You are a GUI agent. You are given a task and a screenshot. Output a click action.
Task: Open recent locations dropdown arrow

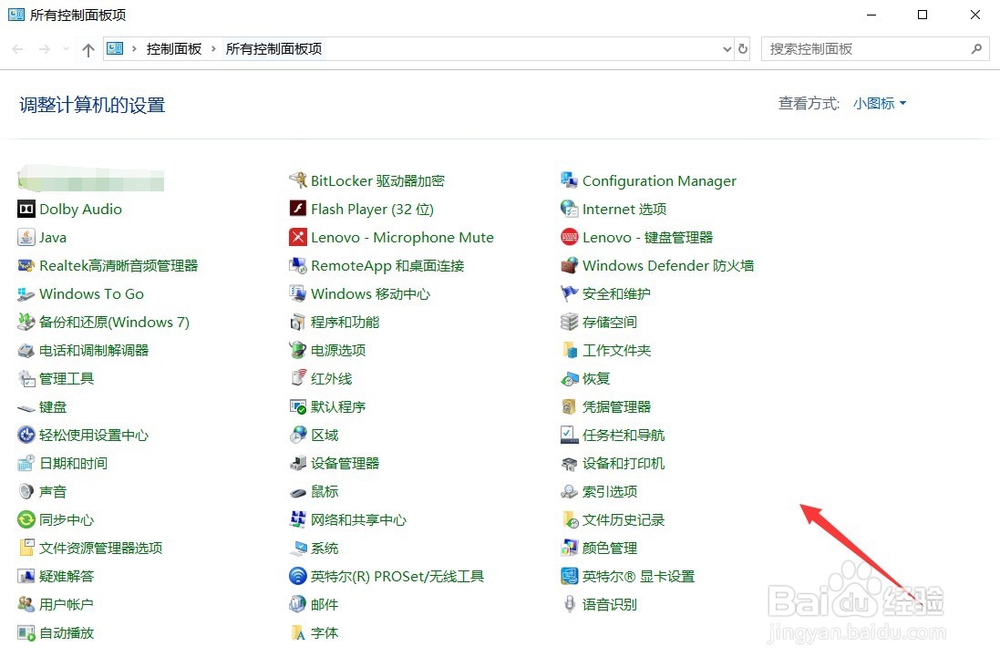(x=66, y=49)
